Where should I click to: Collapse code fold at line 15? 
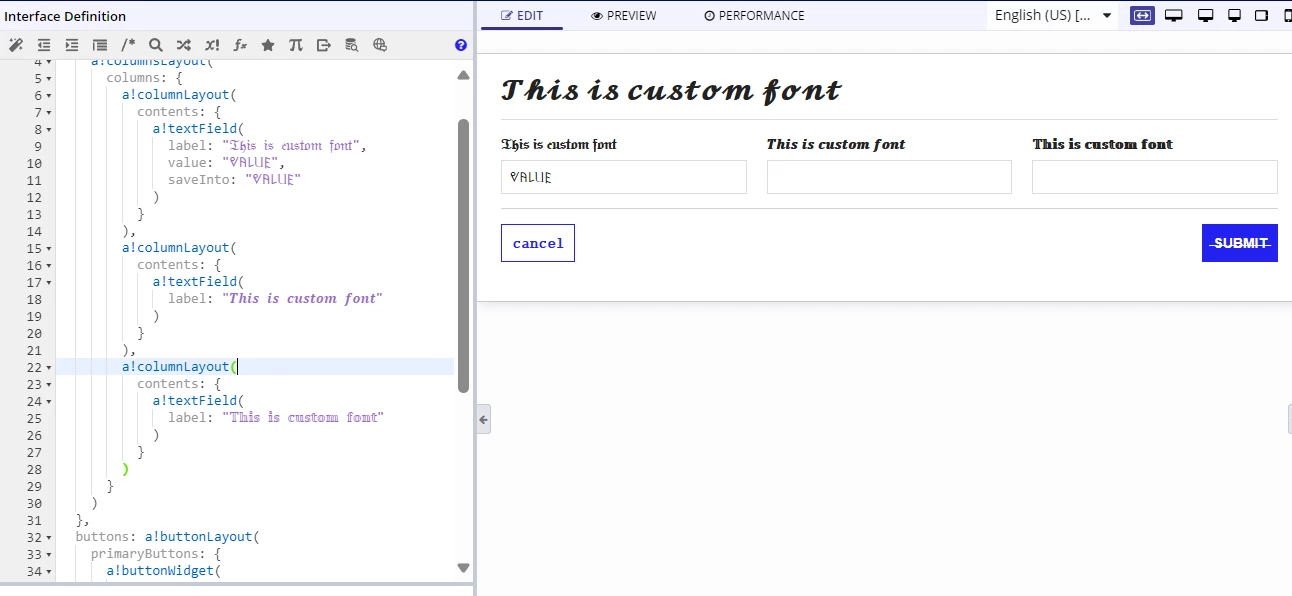click(49, 248)
